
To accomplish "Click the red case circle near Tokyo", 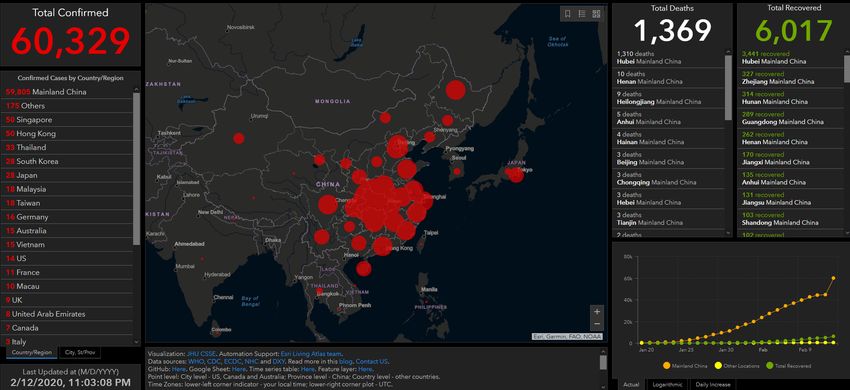I will click(x=516, y=175).
